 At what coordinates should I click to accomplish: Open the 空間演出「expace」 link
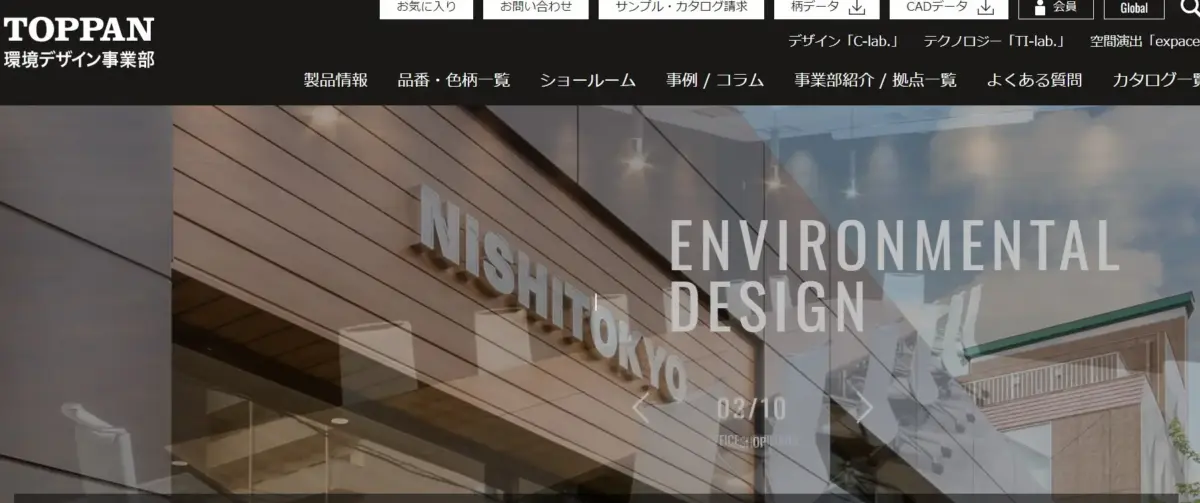(1144, 42)
